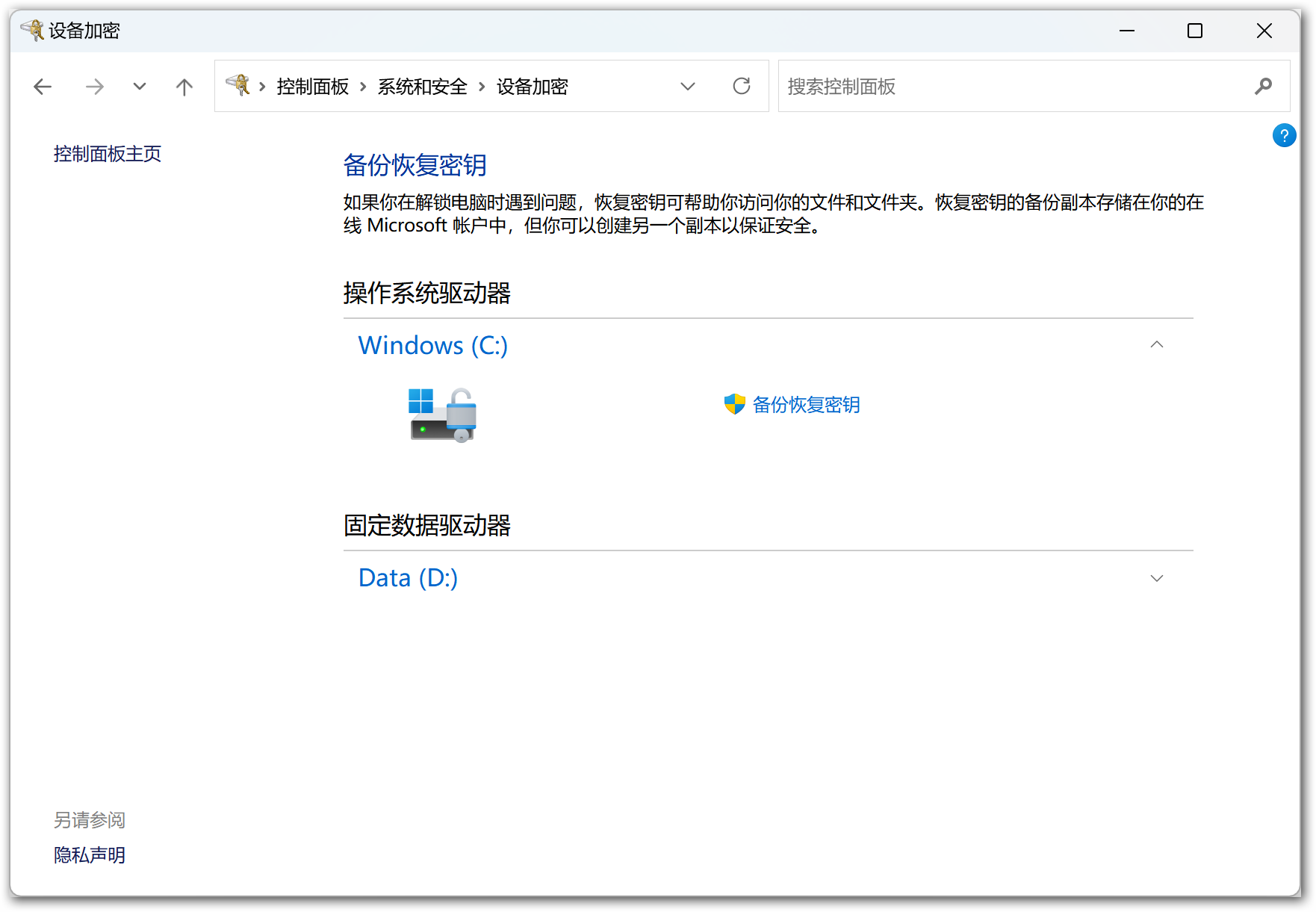Focus the 搜索控制面板 search field
This screenshot has width=1316, height=912.
[1034, 87]
